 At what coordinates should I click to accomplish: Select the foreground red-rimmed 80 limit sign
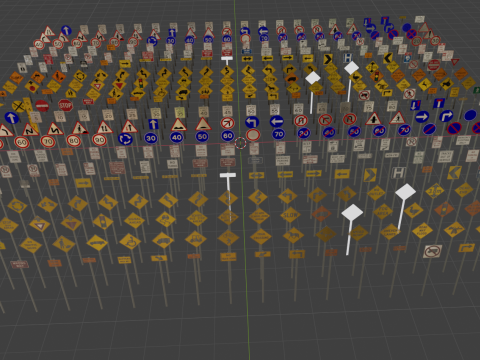74,140
